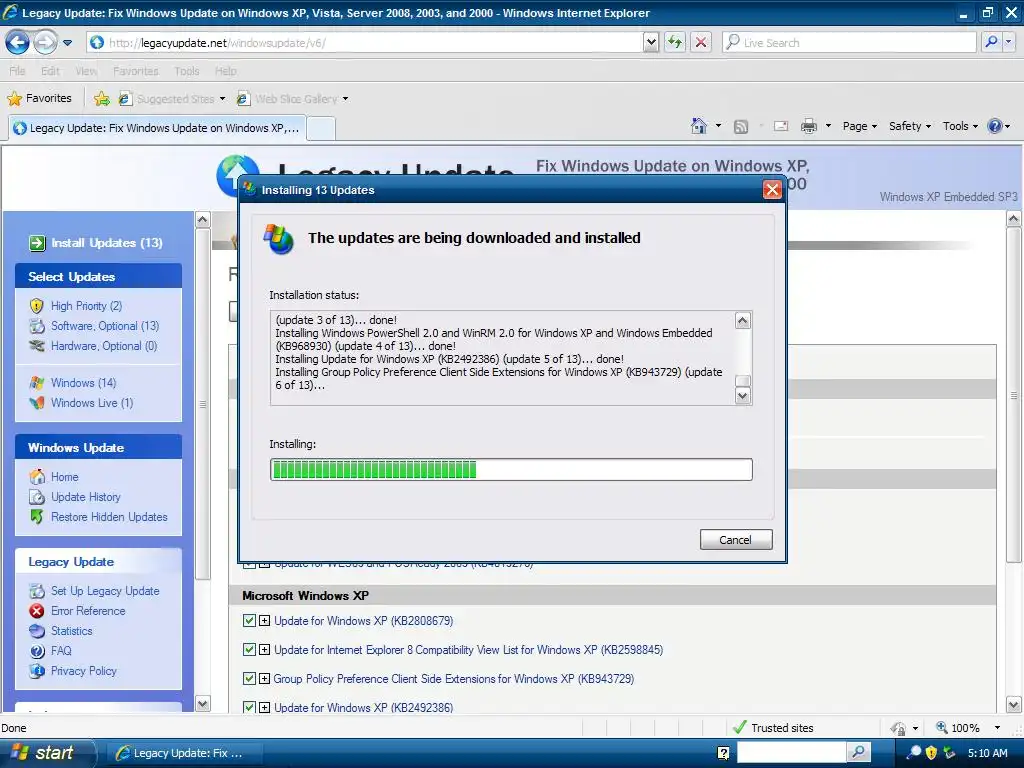Open a new blank tab
The width and height of the screenshot is (1024, 768).
coord(321,129)
